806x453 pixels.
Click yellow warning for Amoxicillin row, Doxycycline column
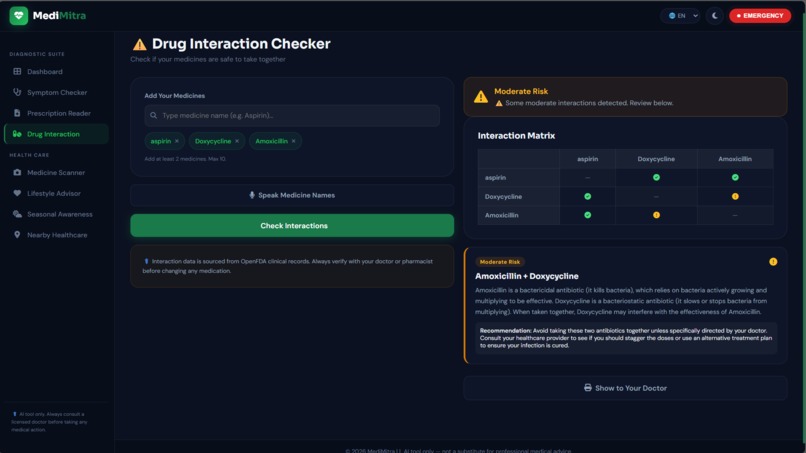point(656,215)
